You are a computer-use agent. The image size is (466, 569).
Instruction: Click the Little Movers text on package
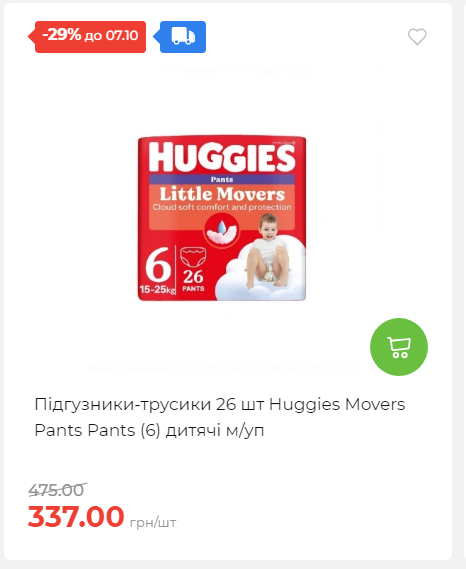pyautogui.click(x=222, y=194)
